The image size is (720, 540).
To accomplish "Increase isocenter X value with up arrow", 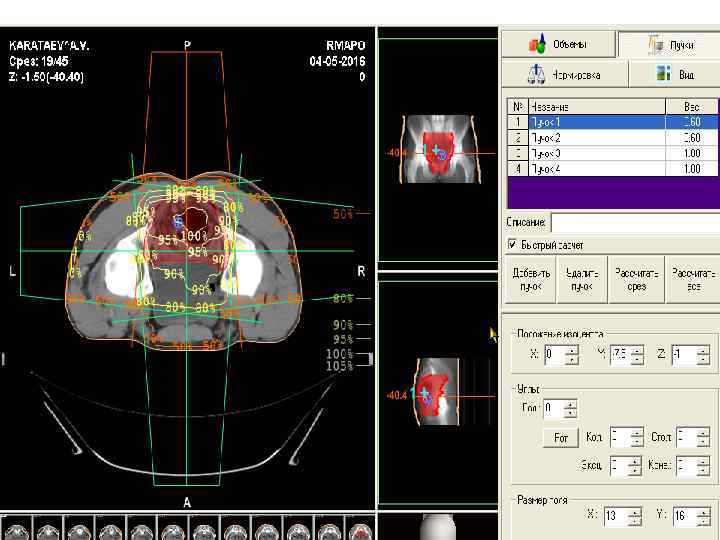I will click(x=572, y=351).
